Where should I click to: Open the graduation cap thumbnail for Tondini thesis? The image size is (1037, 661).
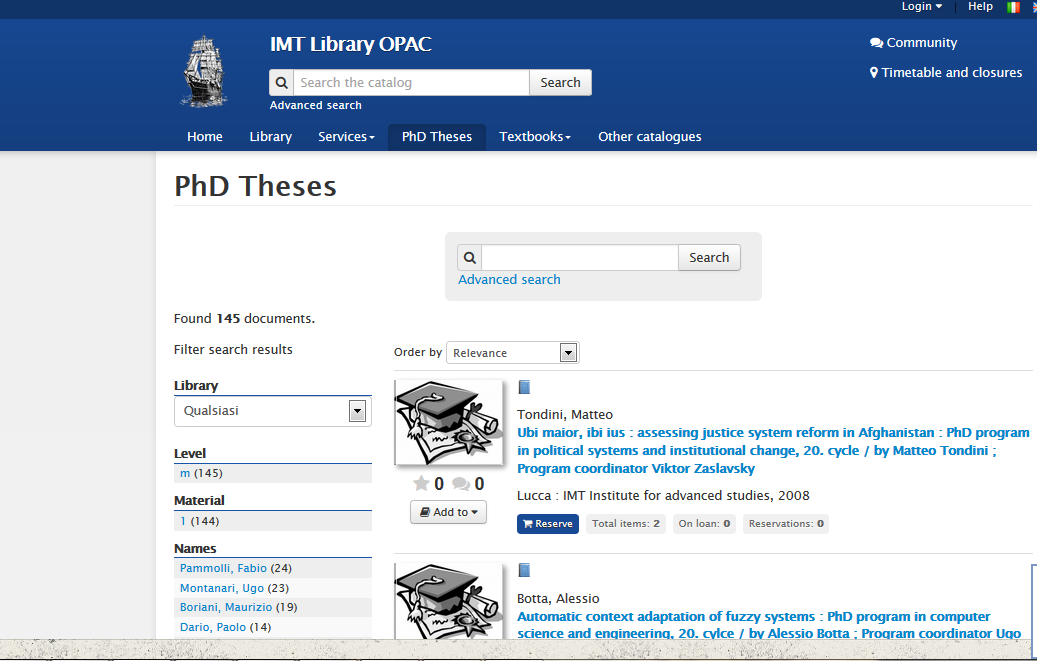tap(449, 422)
